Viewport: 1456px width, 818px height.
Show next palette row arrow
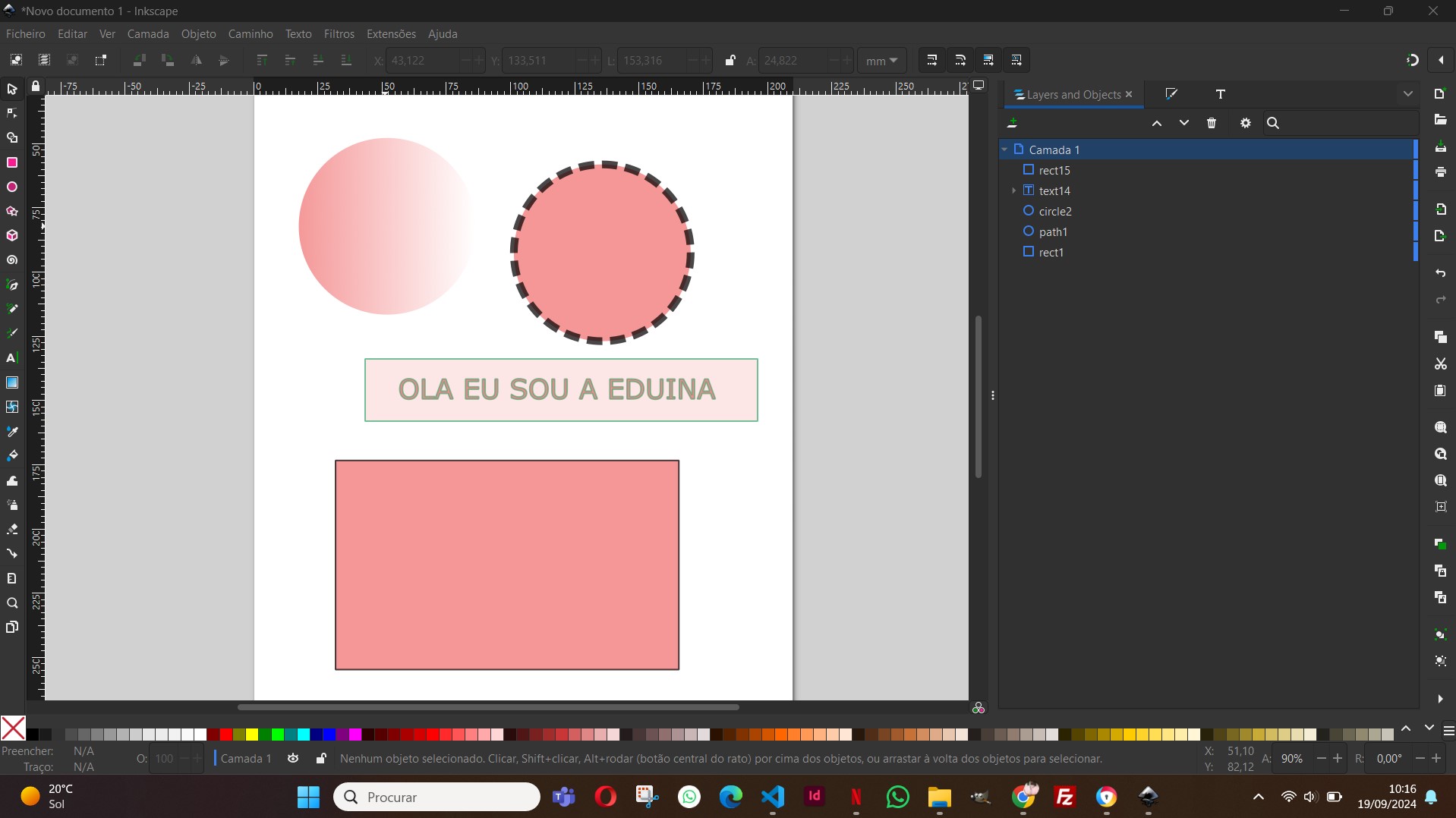(x=1429, y=728)
